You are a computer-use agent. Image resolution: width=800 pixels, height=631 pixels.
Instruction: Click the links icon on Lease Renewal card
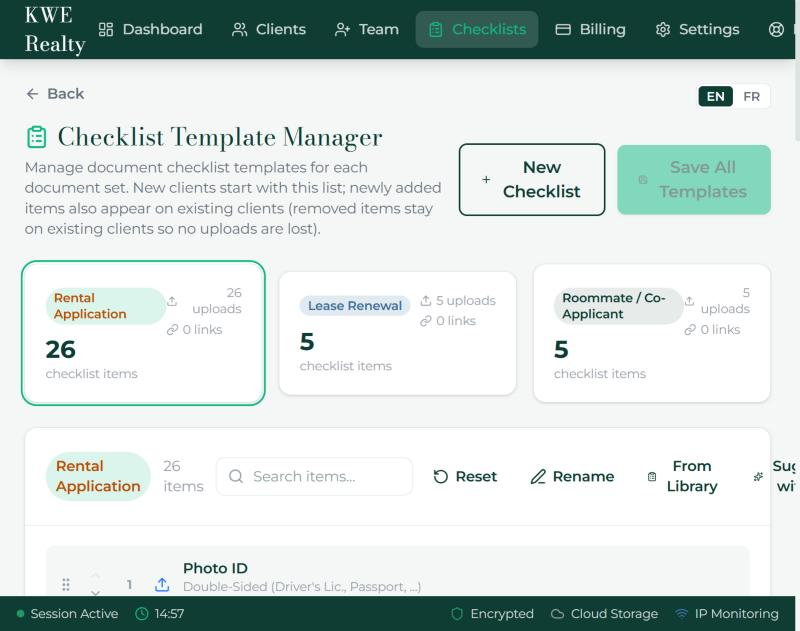[426, 321]
